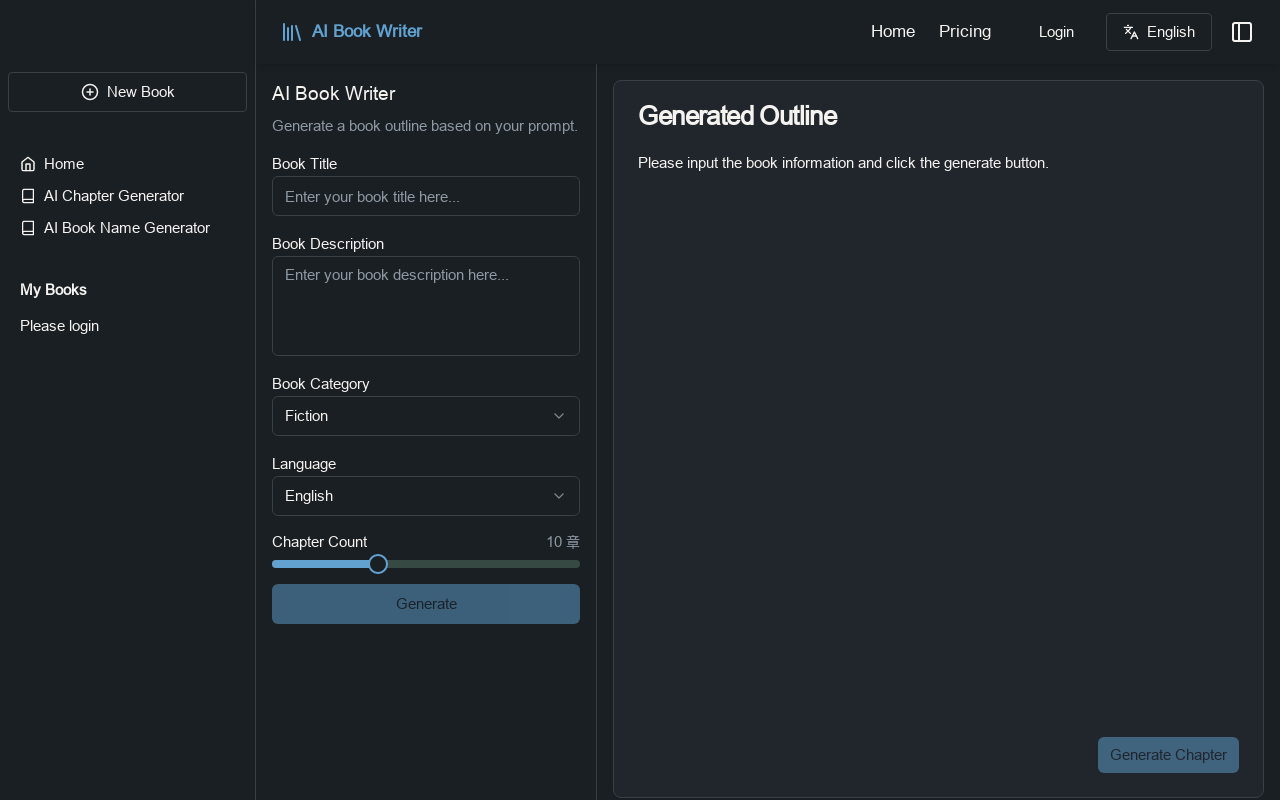Go to Home in top navigation
Screen dimensions: 1280x800
coord(893,32)
